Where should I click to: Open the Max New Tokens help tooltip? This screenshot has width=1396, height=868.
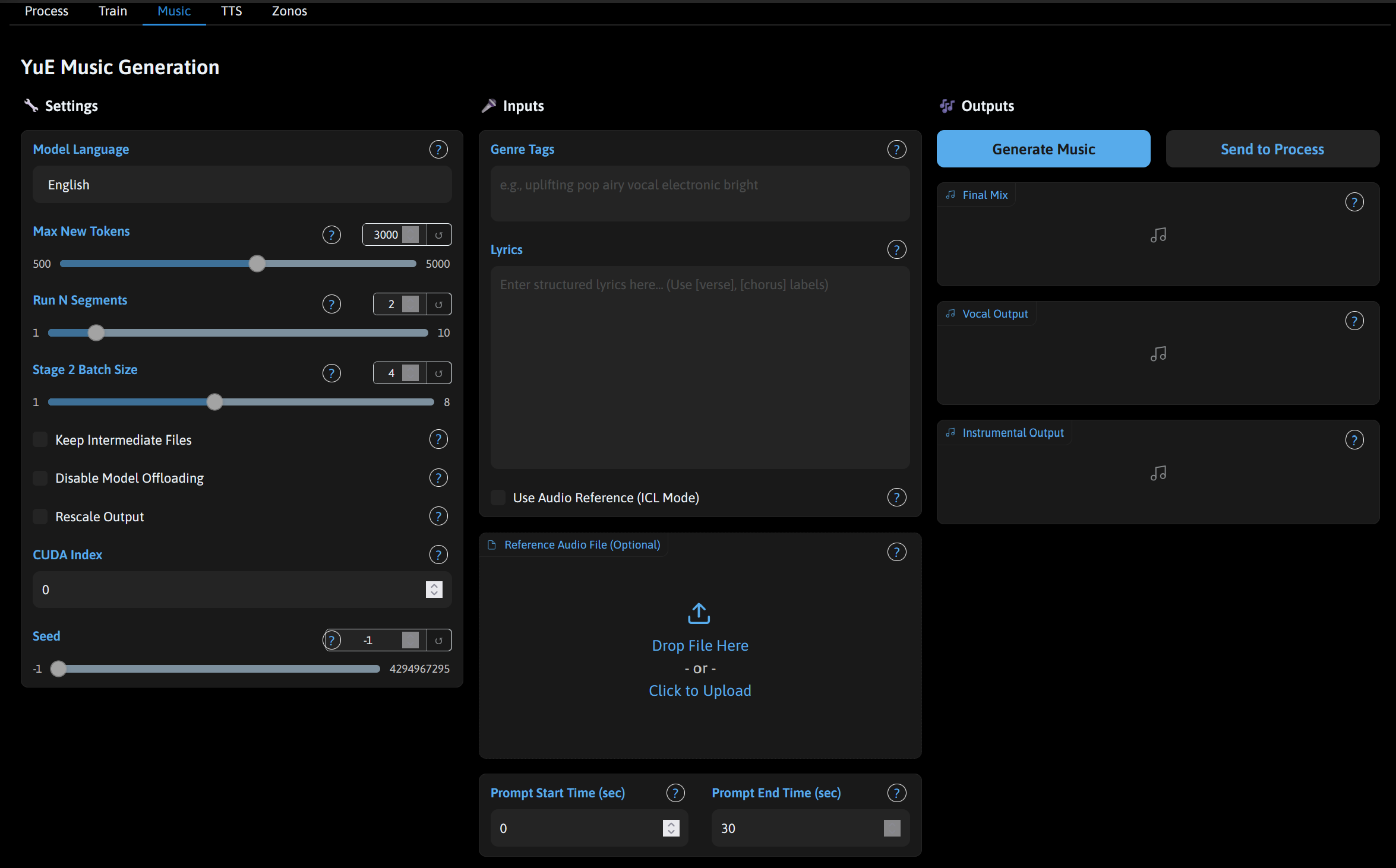(x=331, y=235)
